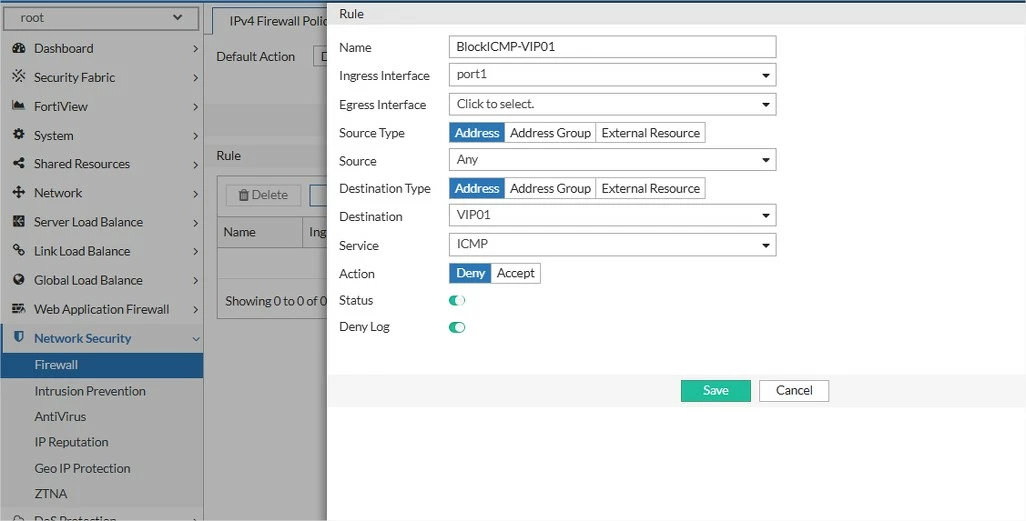The image size is (1026, 521).
Task: Save the firewall rule
Action: click(715, 391)
